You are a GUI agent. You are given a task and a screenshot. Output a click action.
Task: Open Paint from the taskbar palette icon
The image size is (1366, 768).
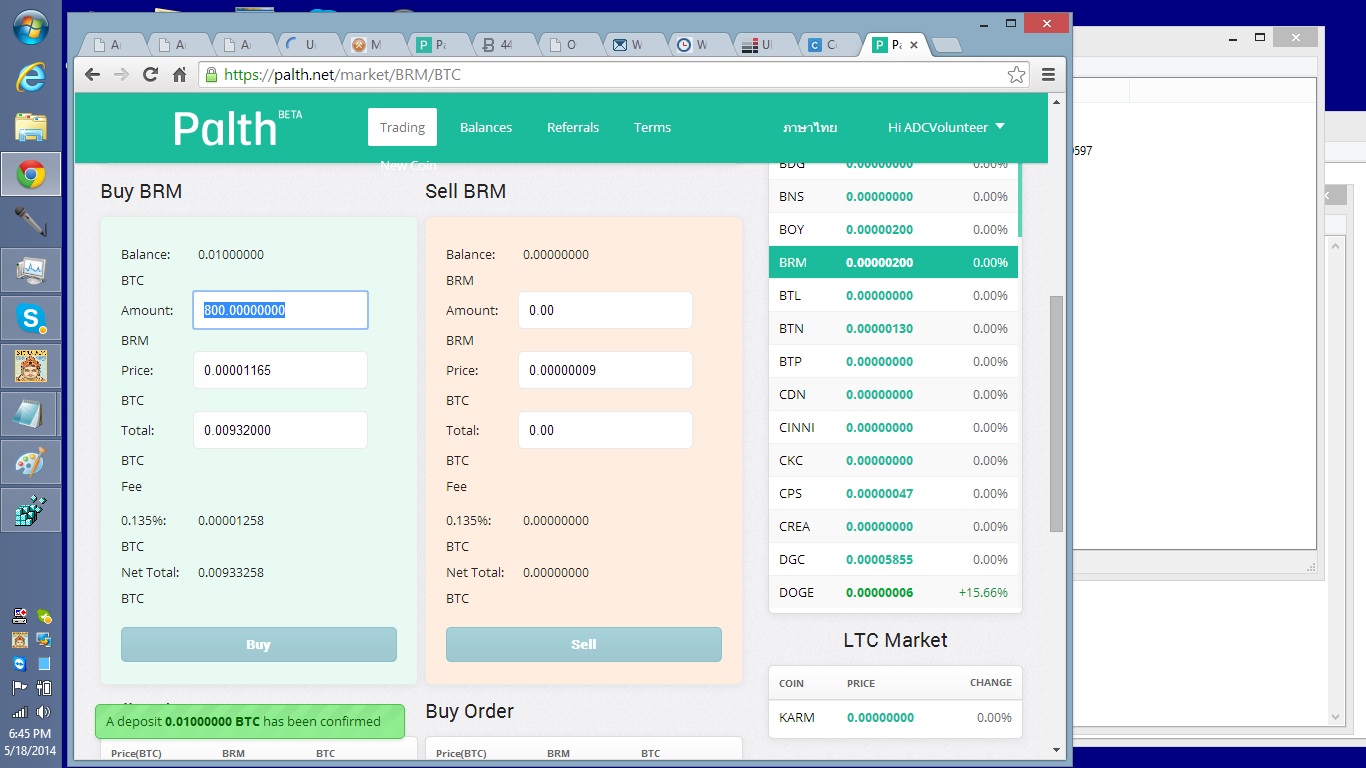pyautogui.click(x=30, y=463)
